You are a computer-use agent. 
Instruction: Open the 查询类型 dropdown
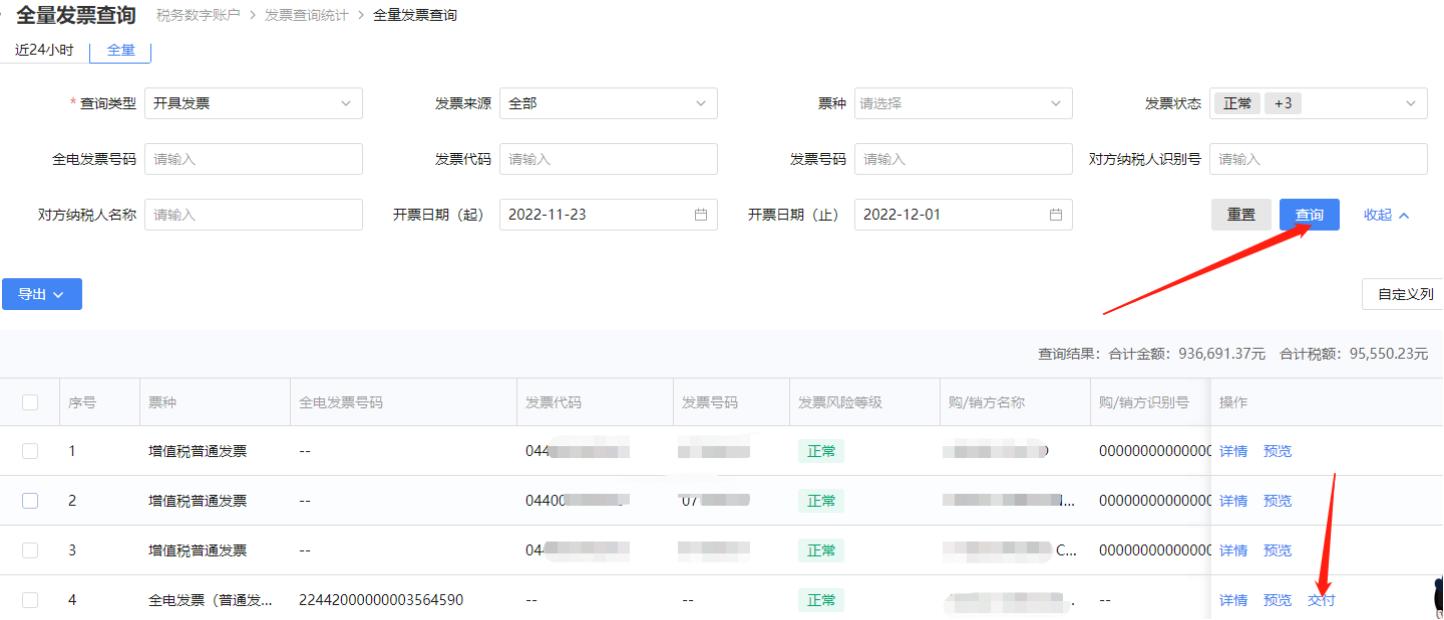tap(253, 103)
